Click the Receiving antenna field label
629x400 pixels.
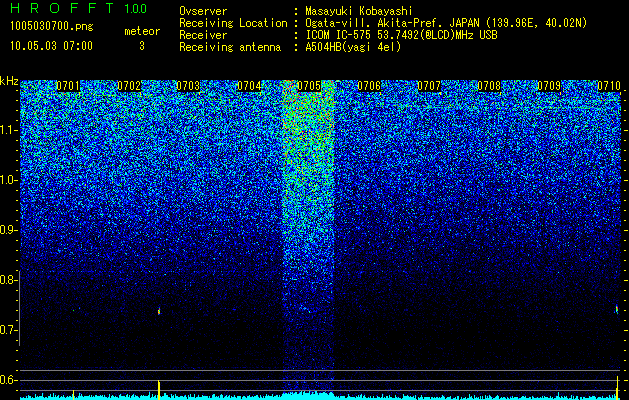click(x=230, y=47)
